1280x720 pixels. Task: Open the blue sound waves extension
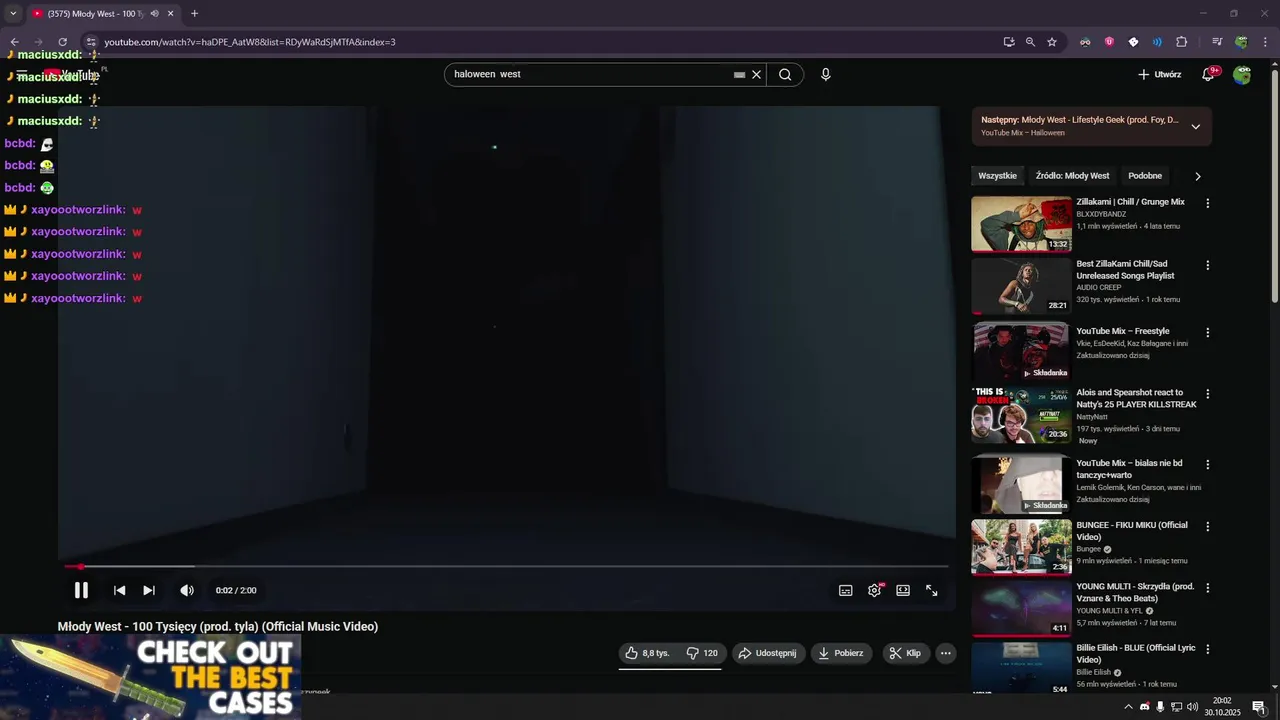(1157, 42)
